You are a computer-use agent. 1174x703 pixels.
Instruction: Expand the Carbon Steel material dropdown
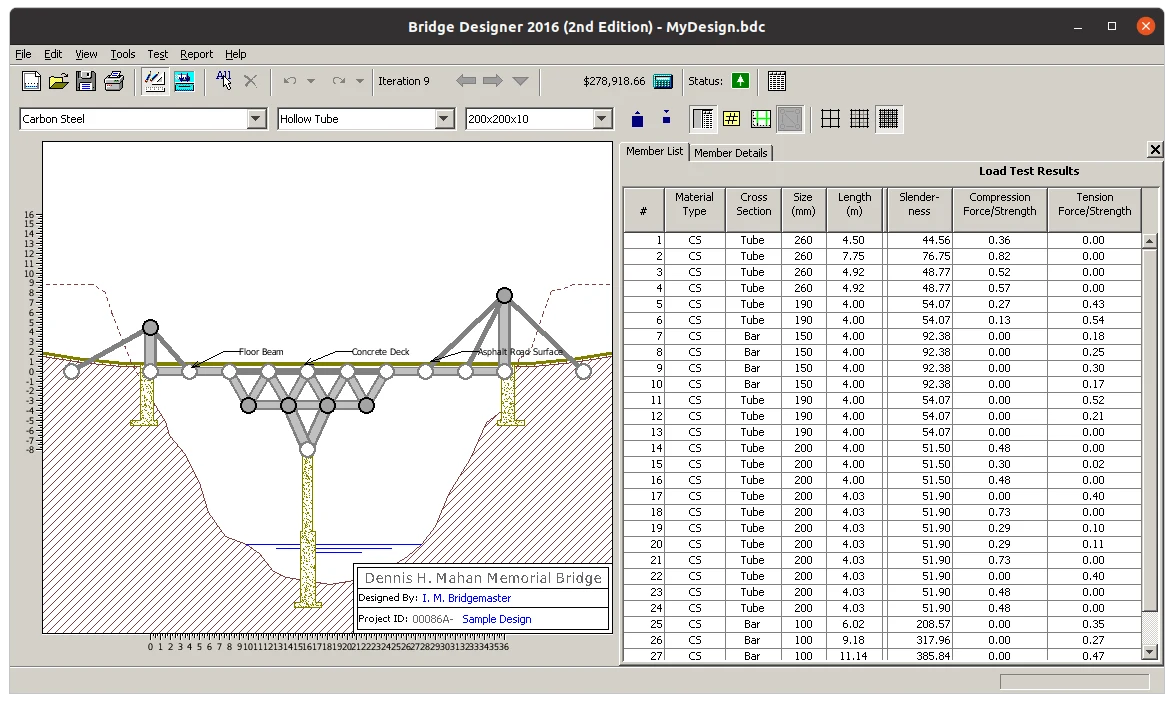coord(256,118)
